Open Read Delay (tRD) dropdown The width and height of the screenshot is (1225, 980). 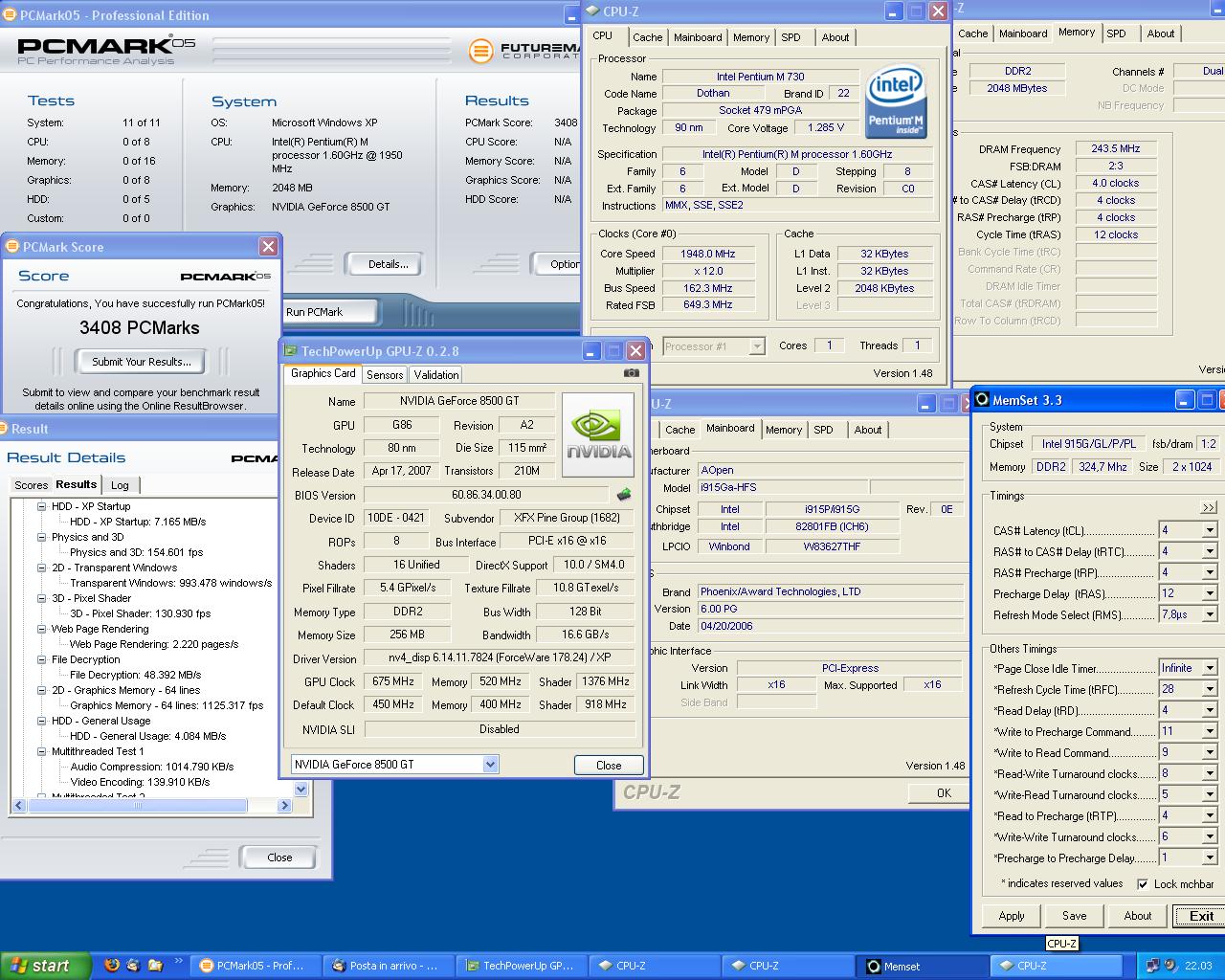(1210, 710)
